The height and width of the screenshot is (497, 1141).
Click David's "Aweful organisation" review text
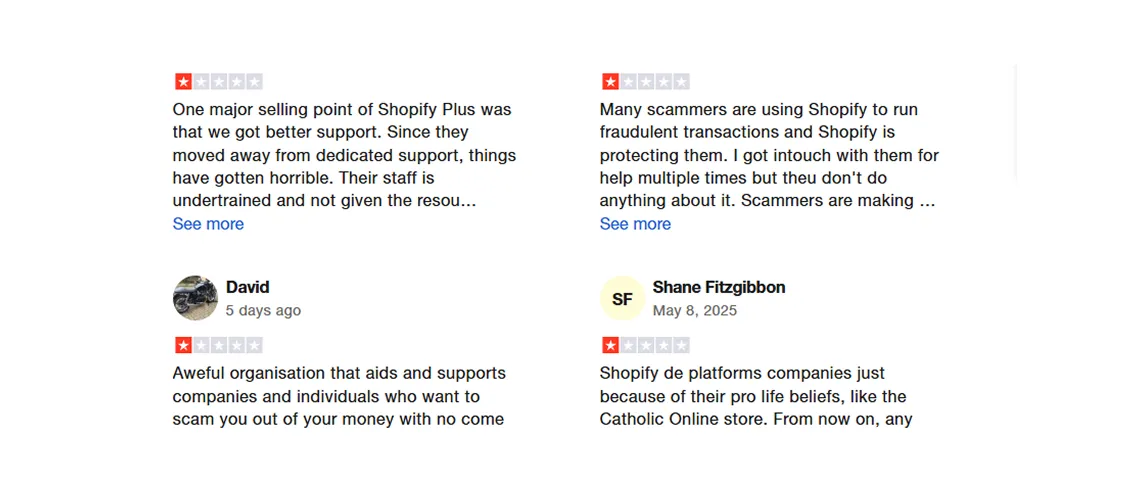[339, 396]
